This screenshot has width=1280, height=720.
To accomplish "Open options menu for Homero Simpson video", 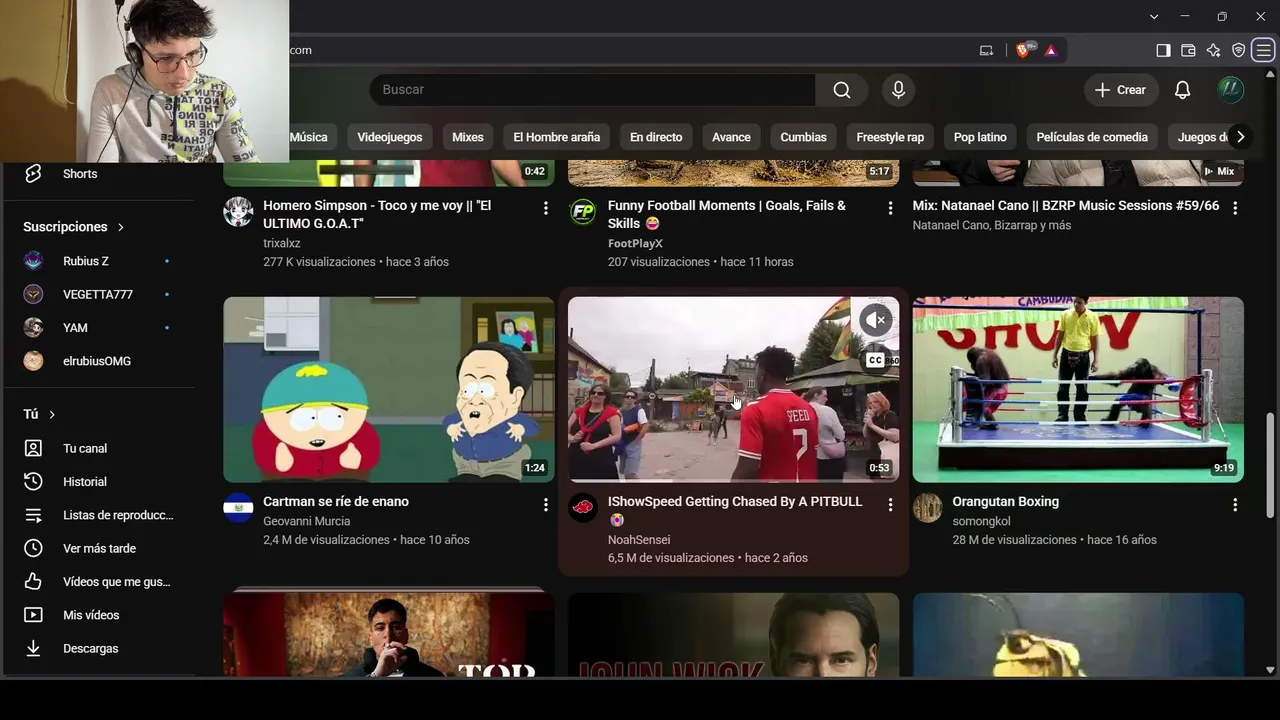I will coord(545,208).
